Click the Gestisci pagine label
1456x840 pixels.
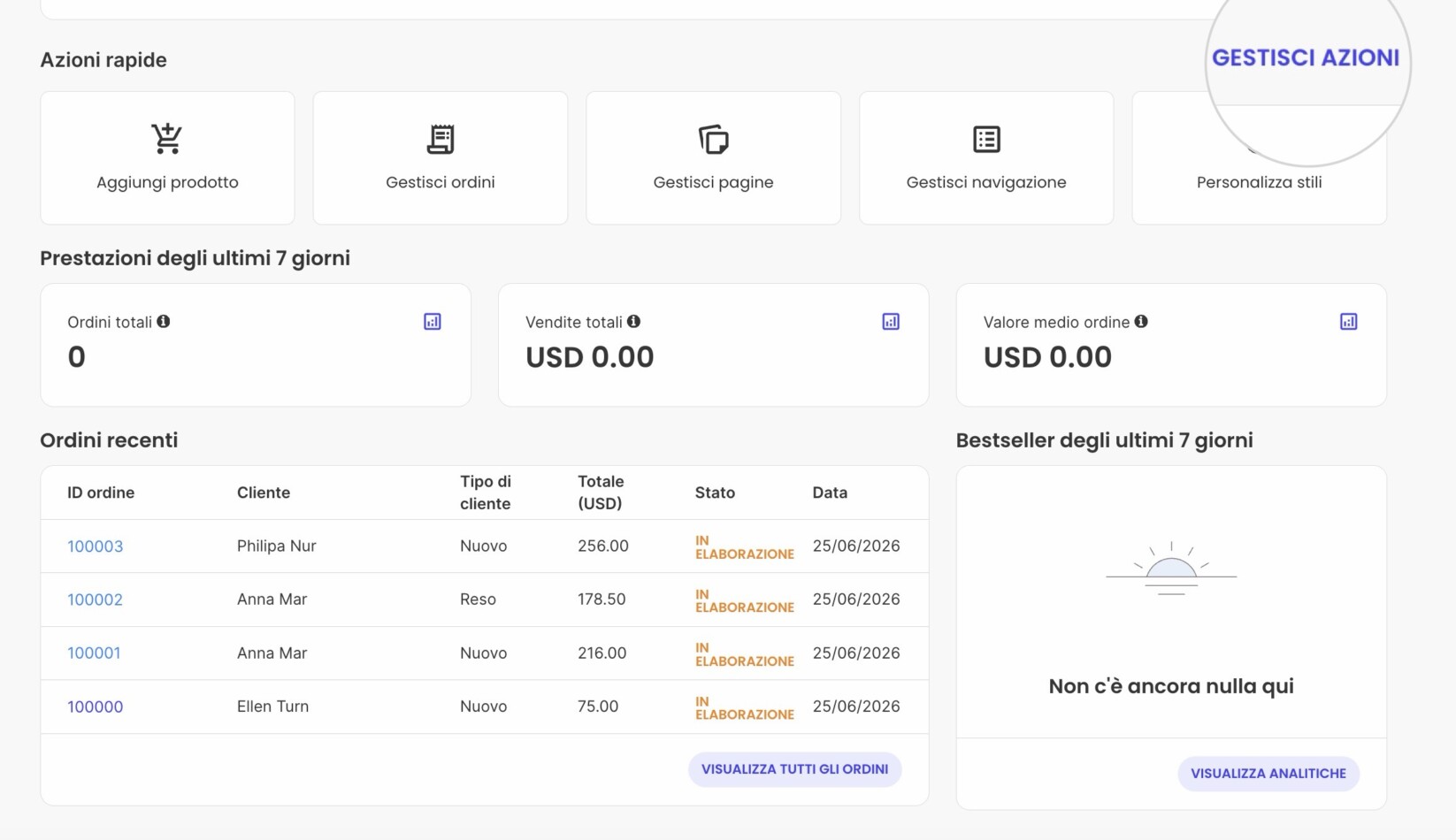(714, 182)
